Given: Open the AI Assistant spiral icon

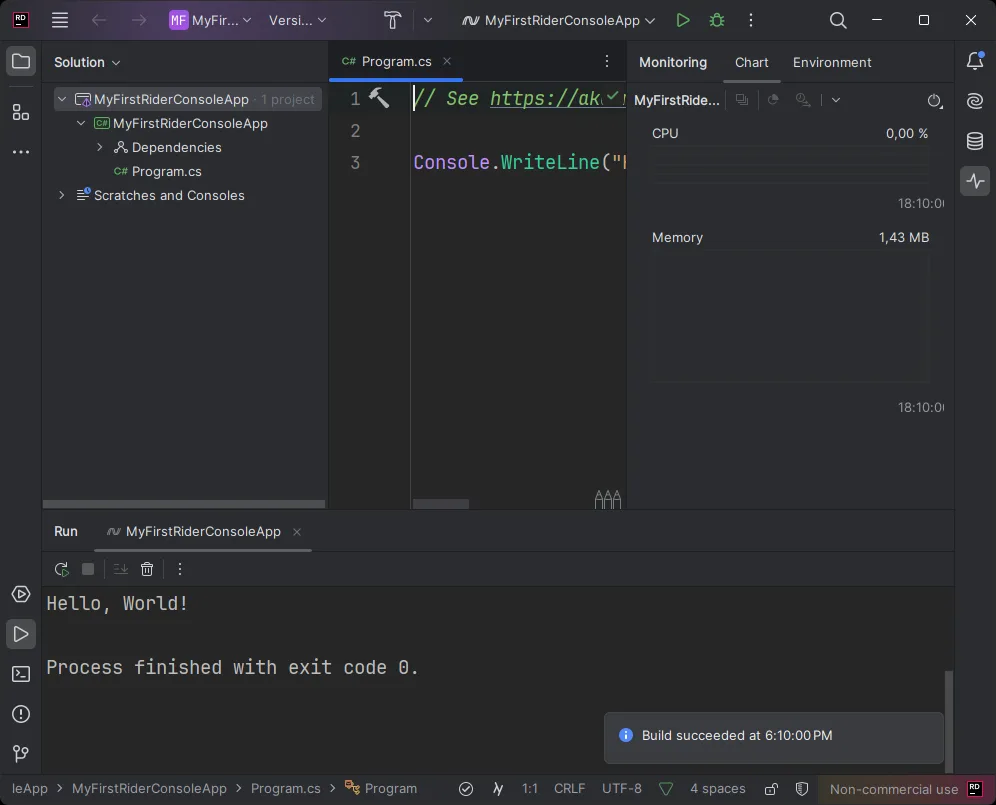Looking at the screenshot, I should pos(974,101).
